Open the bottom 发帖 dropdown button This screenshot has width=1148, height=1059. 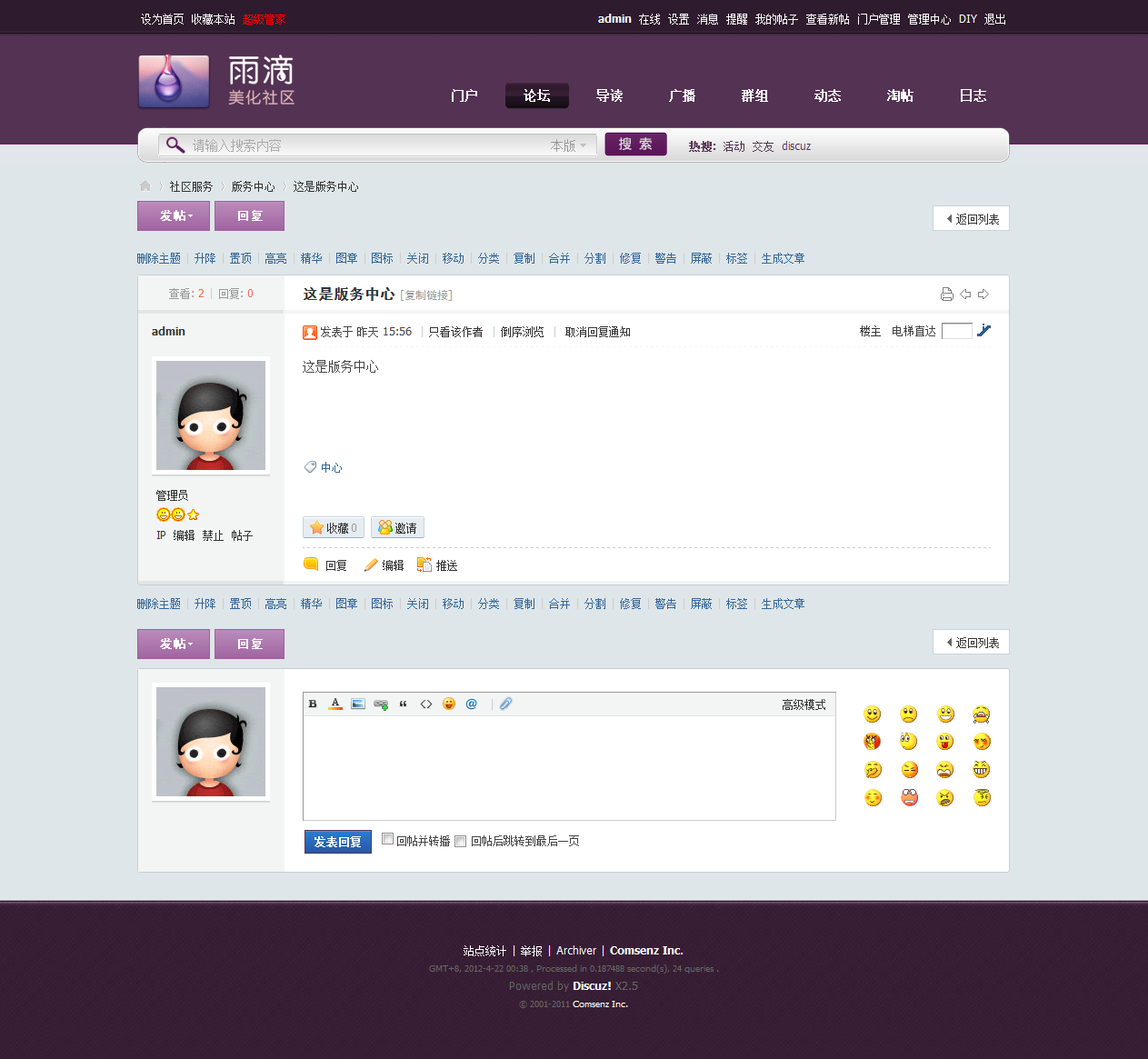tap(174, 644)
